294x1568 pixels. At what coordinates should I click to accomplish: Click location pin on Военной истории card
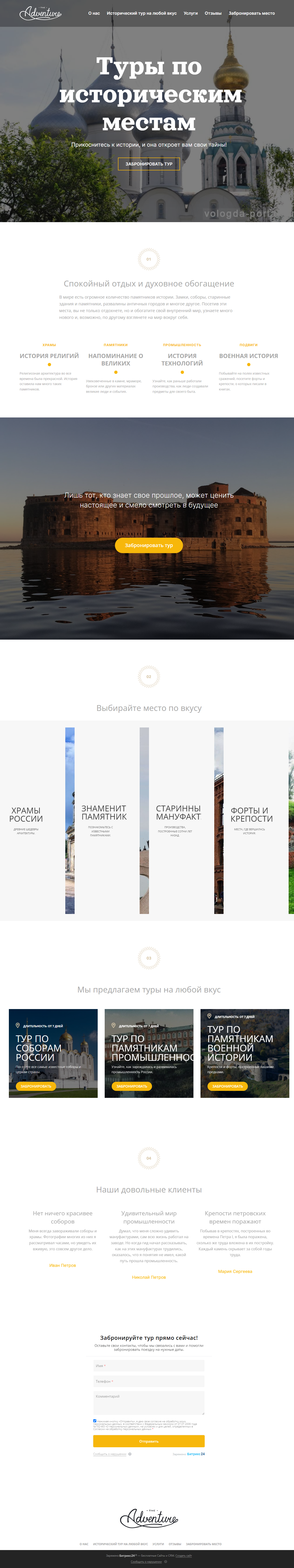click(209, 1016)
